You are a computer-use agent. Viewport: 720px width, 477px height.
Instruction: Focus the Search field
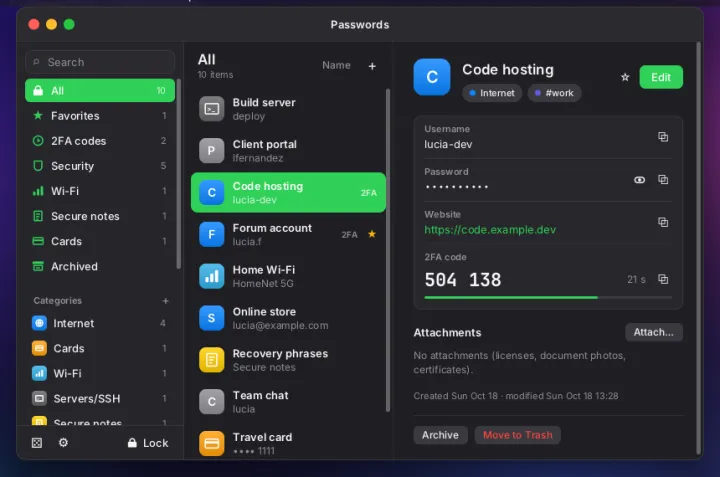tap(100, 62)
